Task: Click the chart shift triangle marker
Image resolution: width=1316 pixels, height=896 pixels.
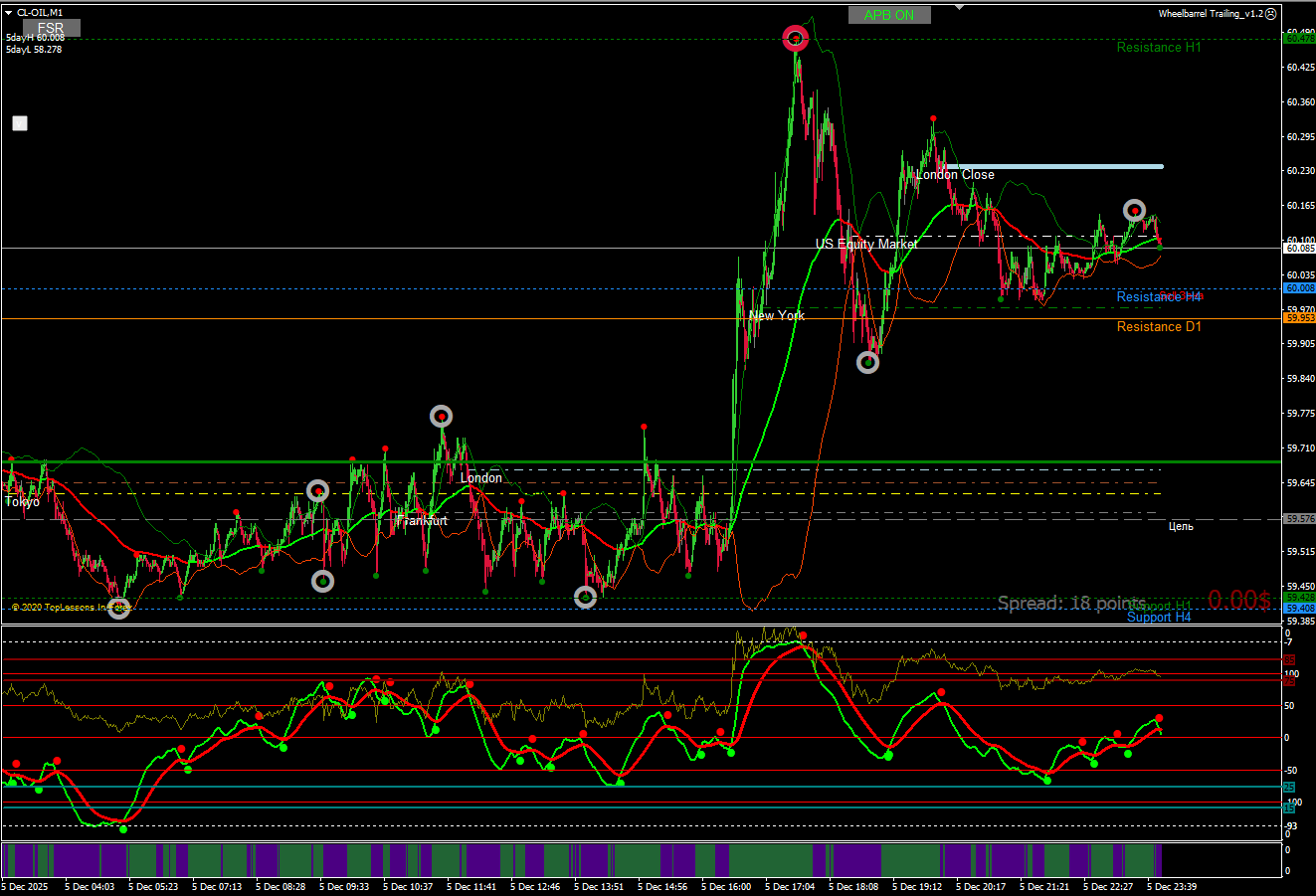Action: coord(959,7)
